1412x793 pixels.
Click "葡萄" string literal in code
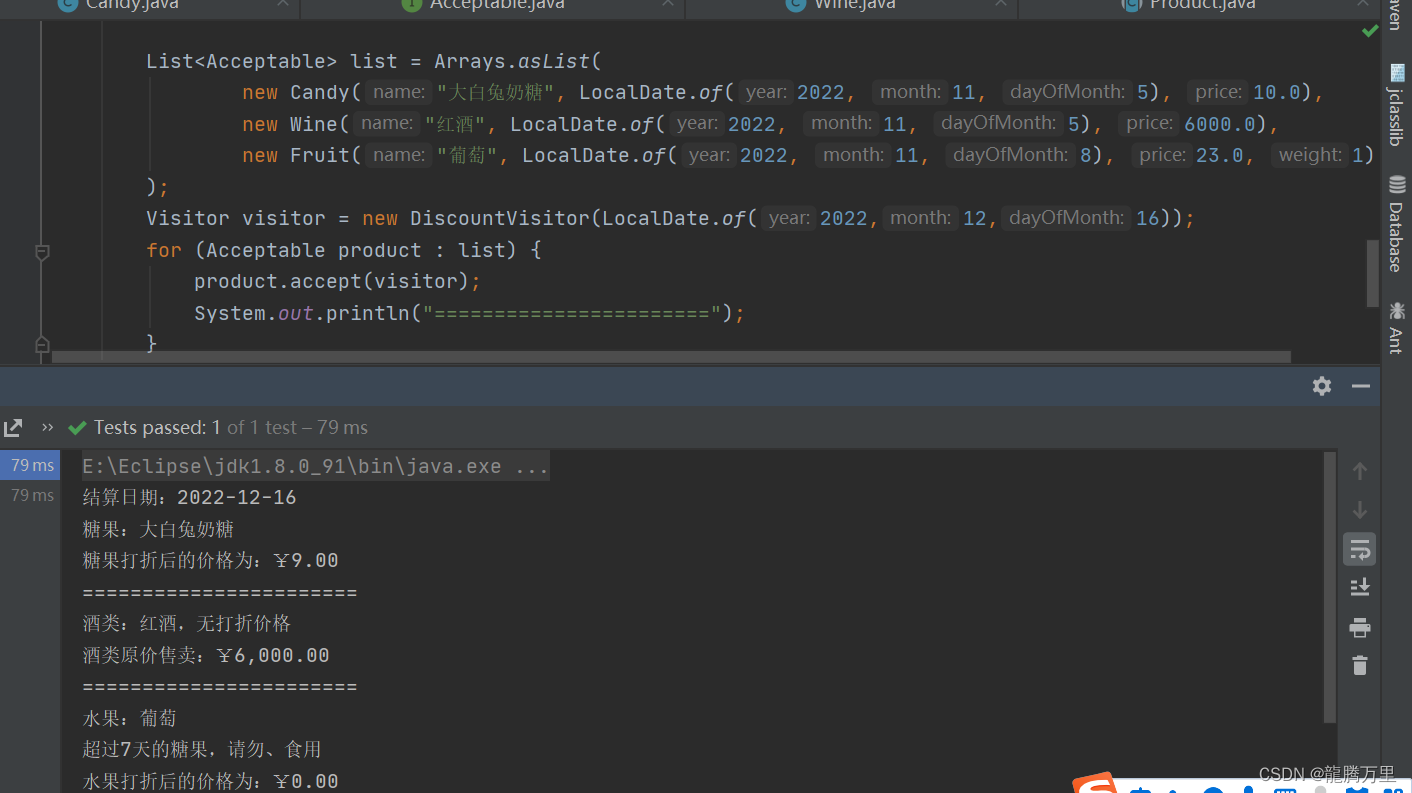click(x=467, y=155)
